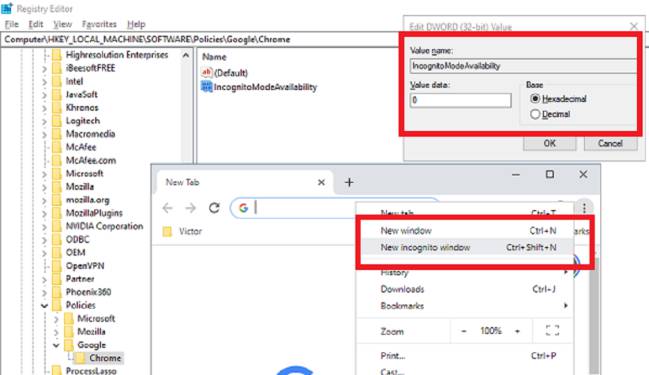Screen dimensions: 649x375
Task: Click the fullscreen icon beside Zoom
Action: tap(553, 330)
